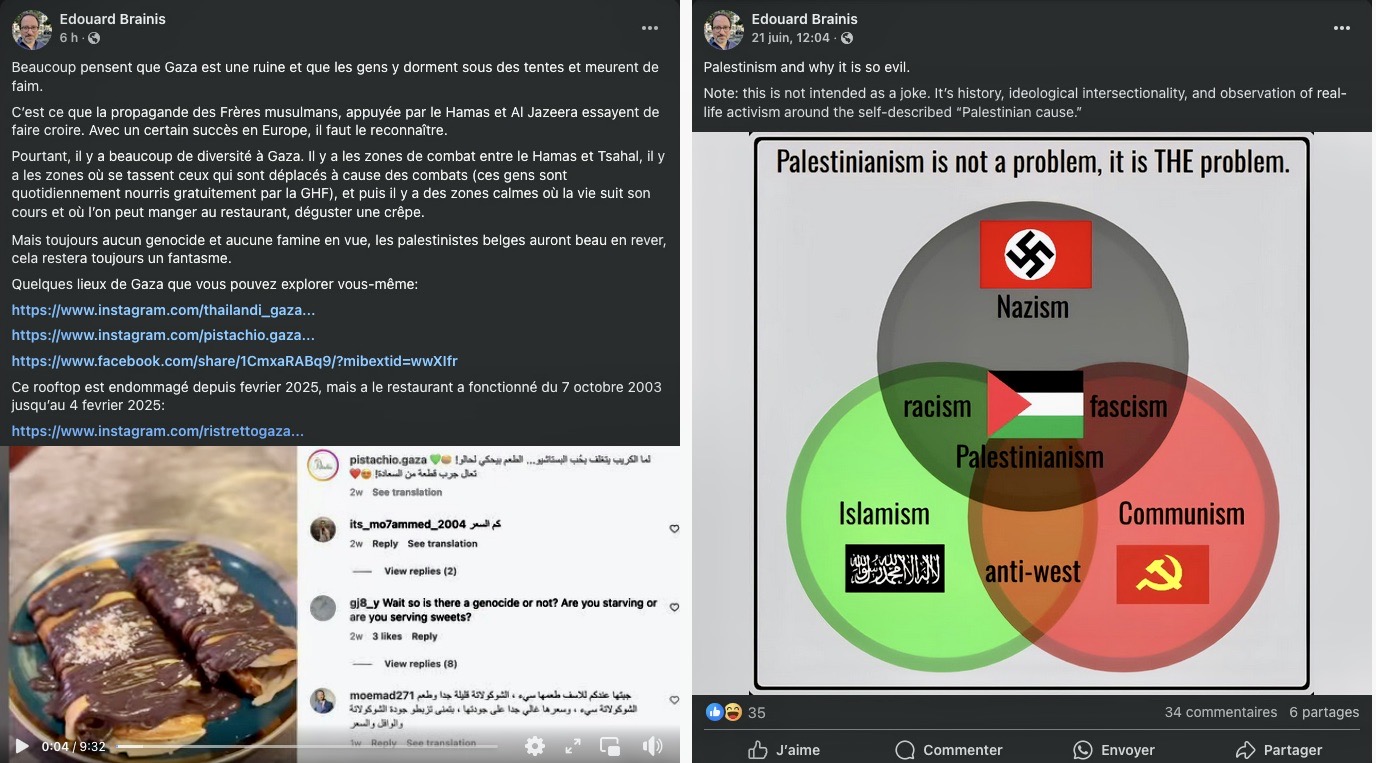The image size is (1376, 763).
Task: Open the thailandi_gaza Instagram link
Action: [163, 310]
